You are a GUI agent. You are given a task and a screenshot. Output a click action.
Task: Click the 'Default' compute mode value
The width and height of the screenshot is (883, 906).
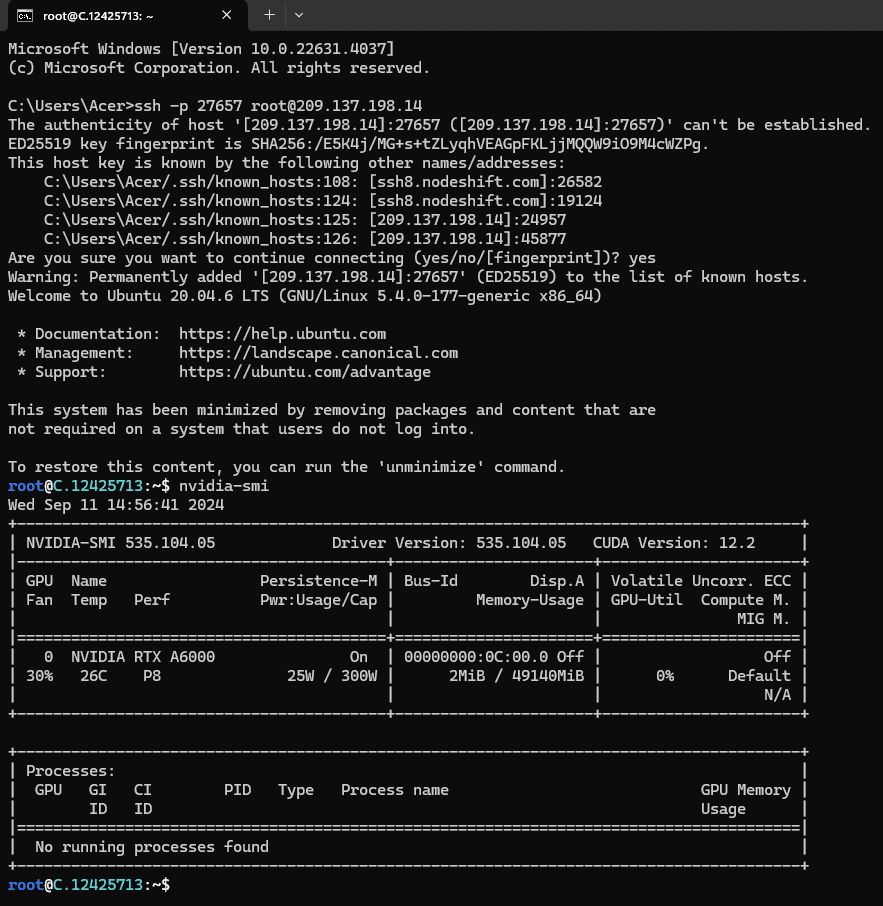759,676
